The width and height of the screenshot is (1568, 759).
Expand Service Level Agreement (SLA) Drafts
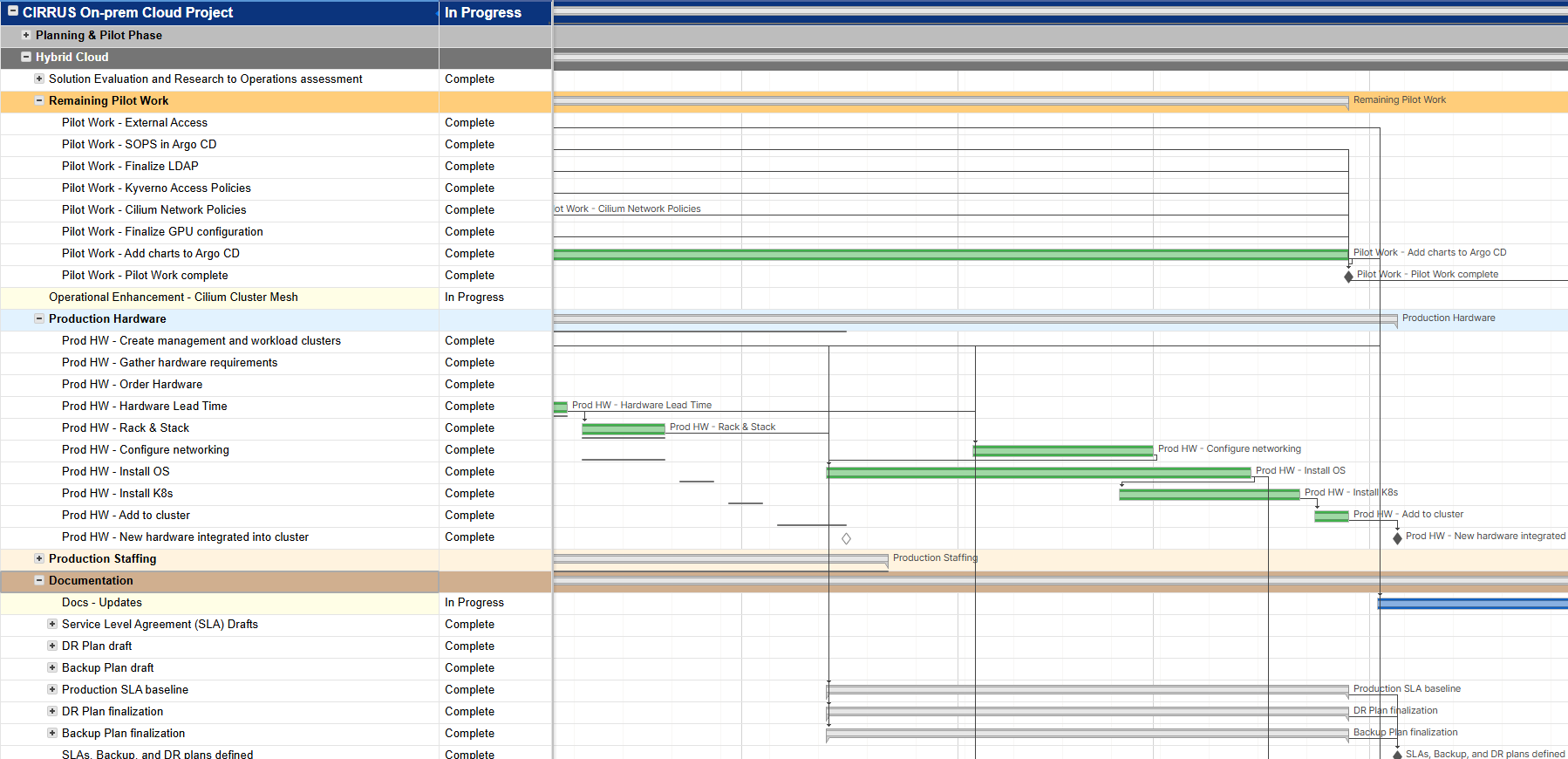click(x=52, y=624)
